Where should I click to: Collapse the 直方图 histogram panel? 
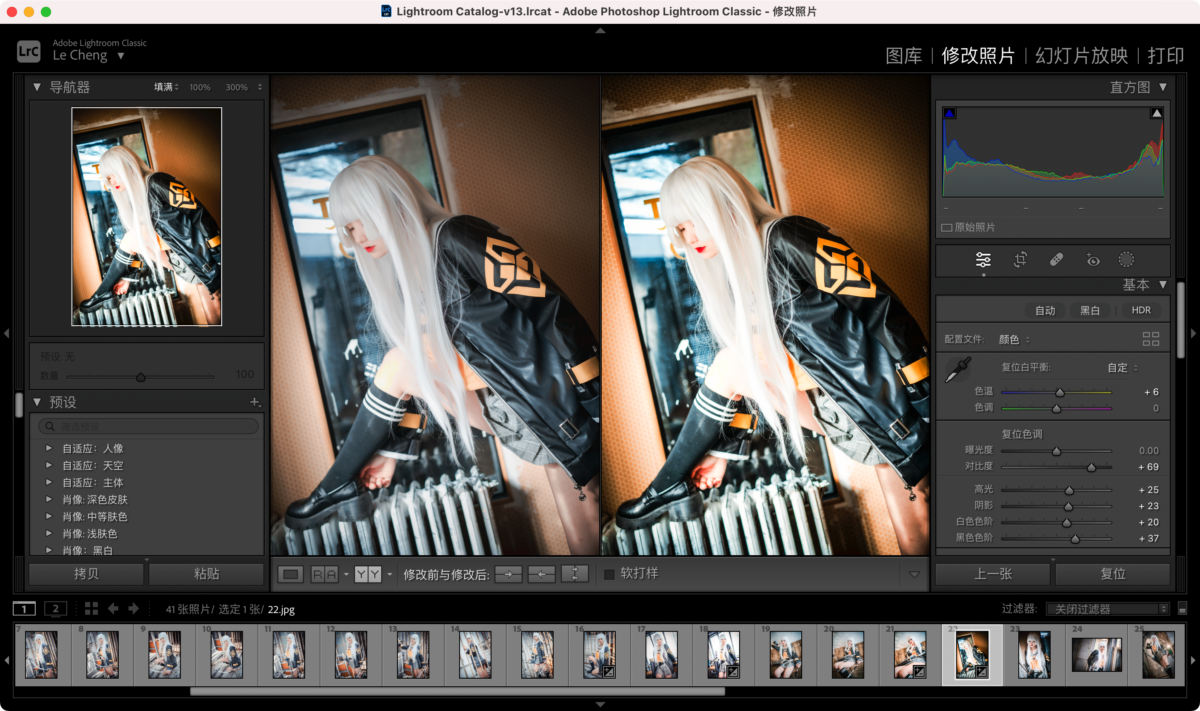click(1163, 87)
